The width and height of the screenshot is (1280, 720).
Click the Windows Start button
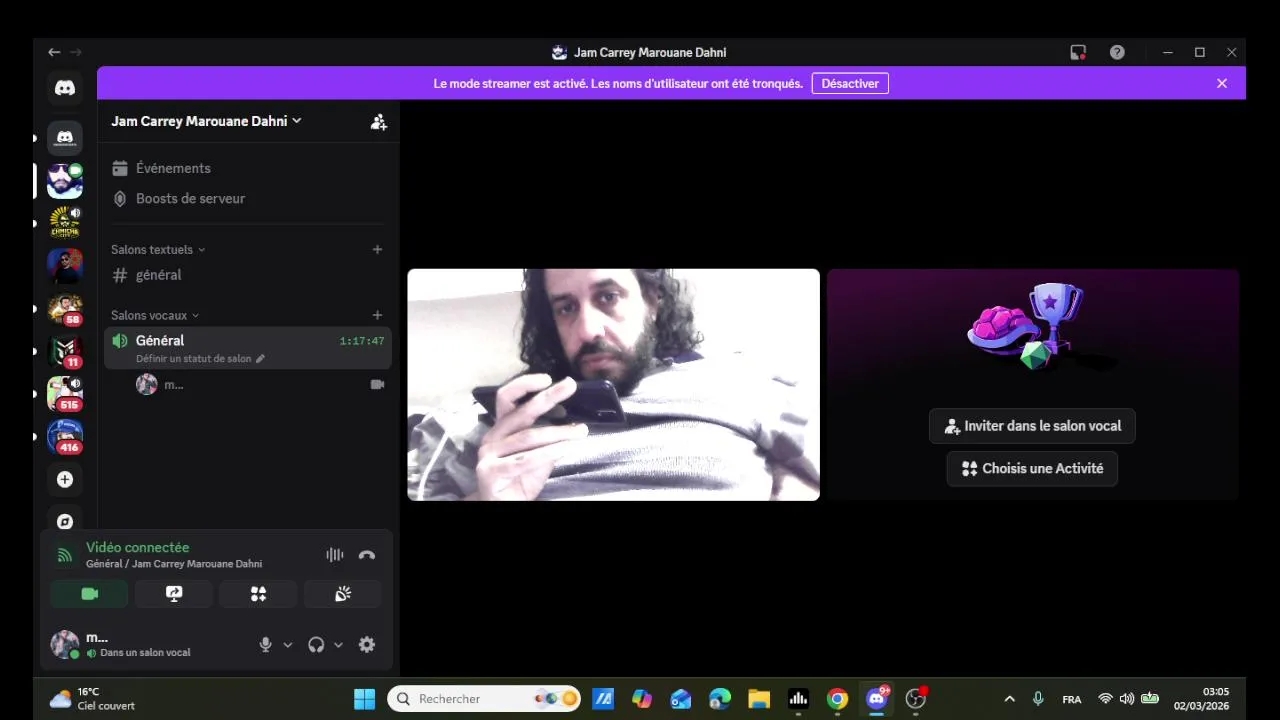coord(364,699)
